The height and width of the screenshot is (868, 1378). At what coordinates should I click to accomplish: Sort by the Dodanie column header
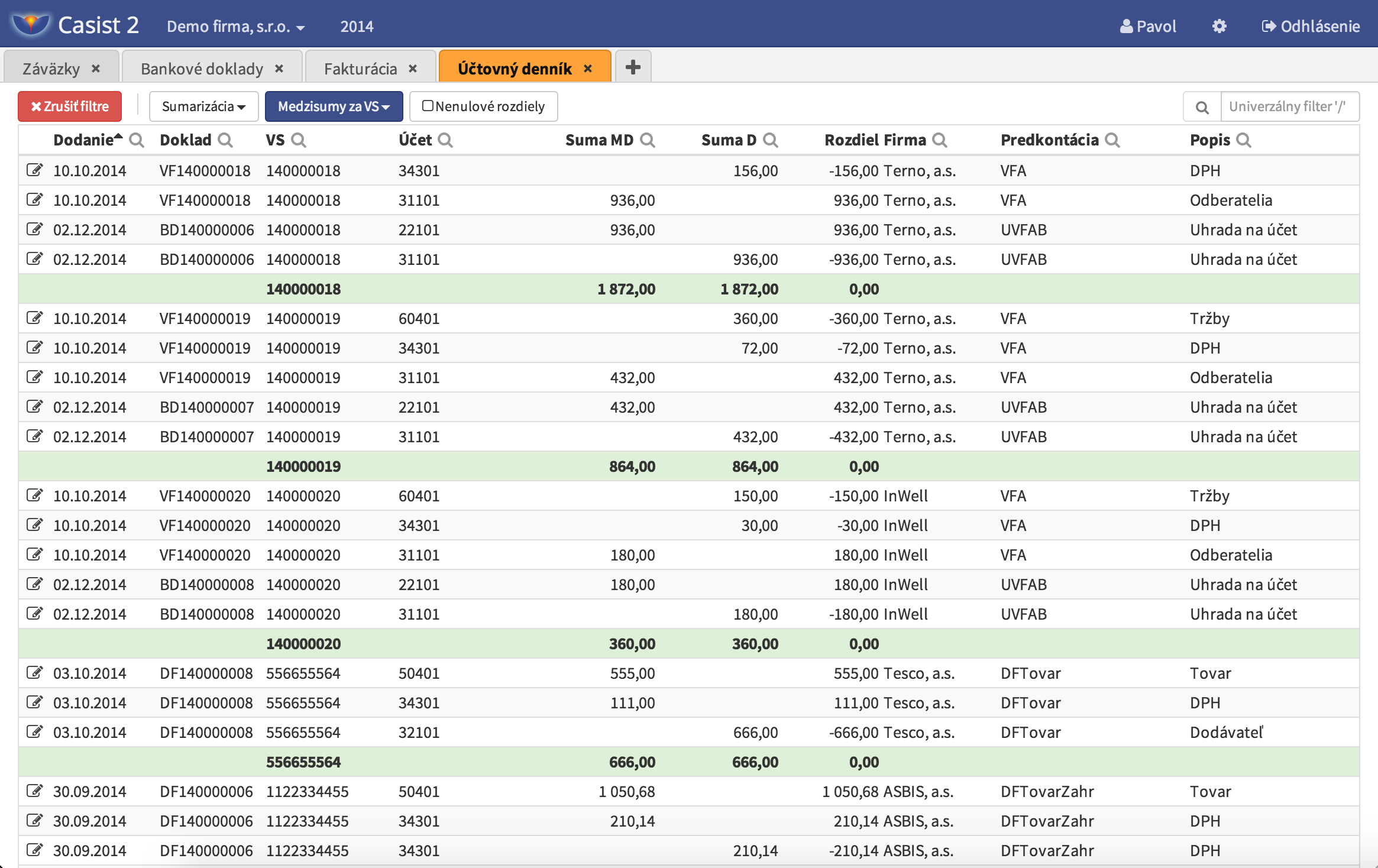(83, 140)
